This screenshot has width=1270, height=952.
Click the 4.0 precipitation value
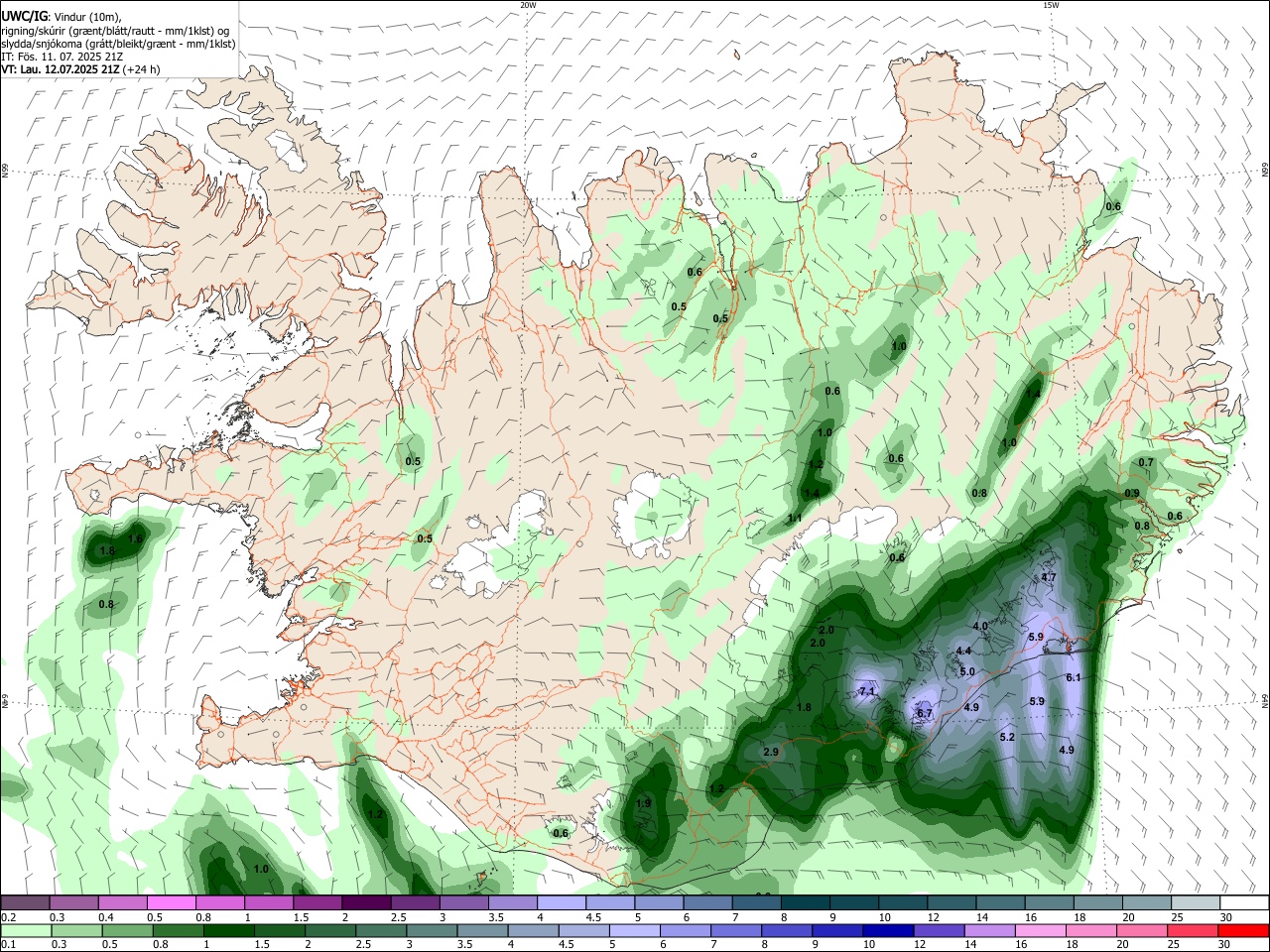pos(980,627)
